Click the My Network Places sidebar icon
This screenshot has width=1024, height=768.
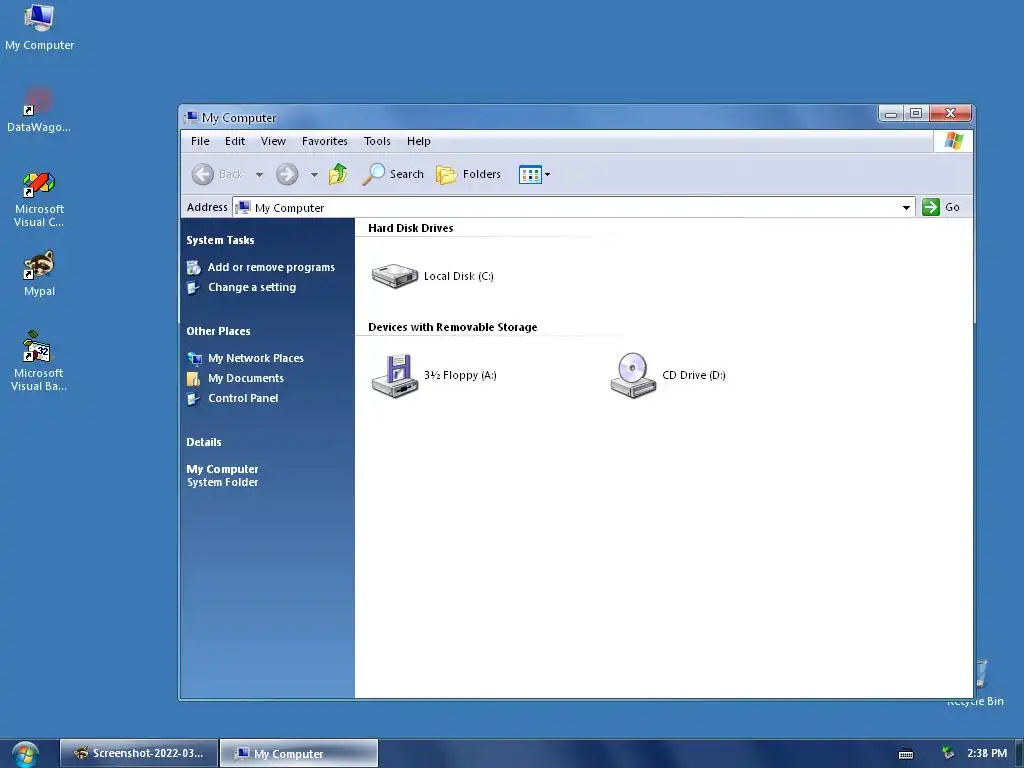click(194, 359)
